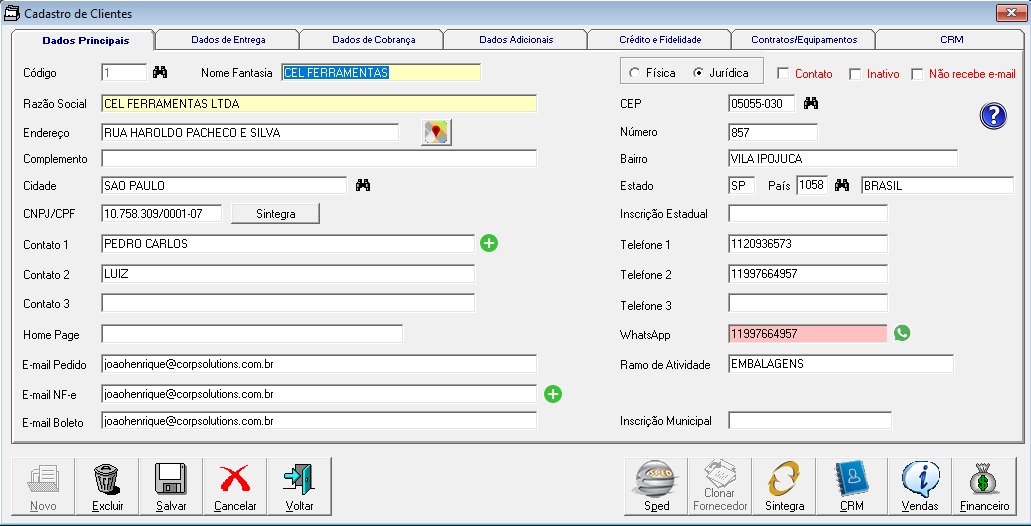This screenshot has height=526, width=1031.
Task: Click the Excluir trash can button
Action: (107, 486)
